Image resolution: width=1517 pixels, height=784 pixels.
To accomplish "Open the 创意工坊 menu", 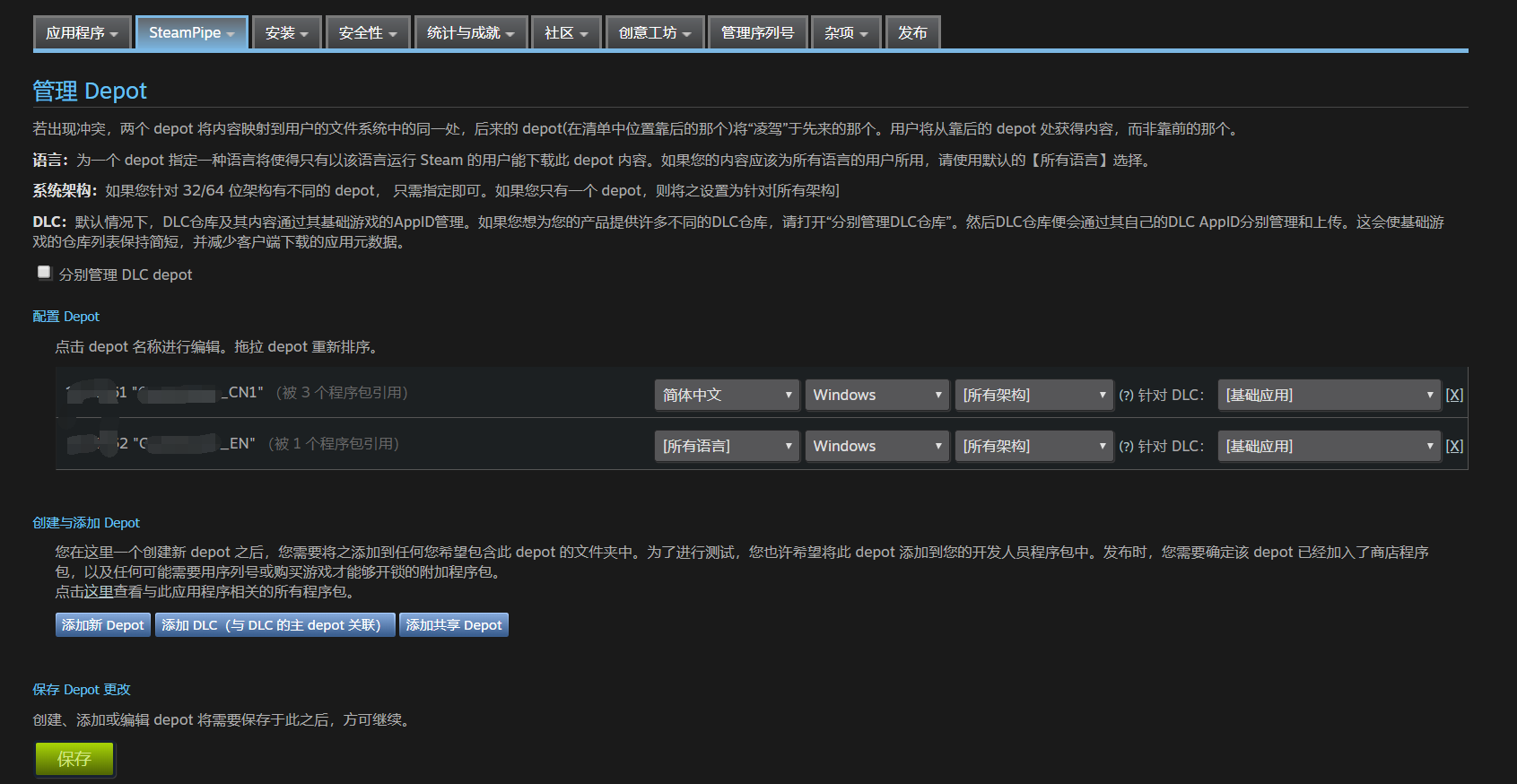I will pos(655,33).
